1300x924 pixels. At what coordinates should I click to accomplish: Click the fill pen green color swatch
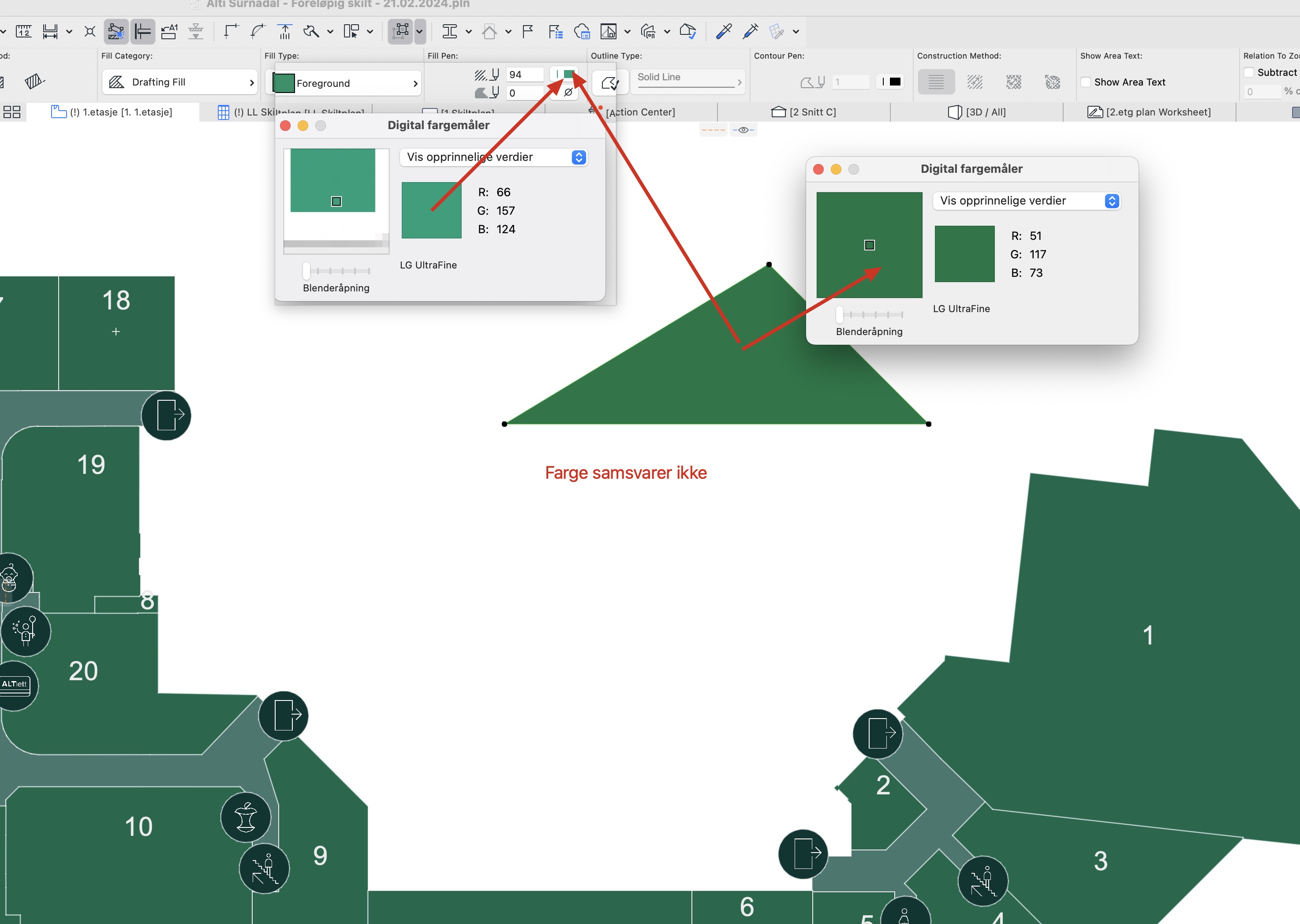[568, 75]
